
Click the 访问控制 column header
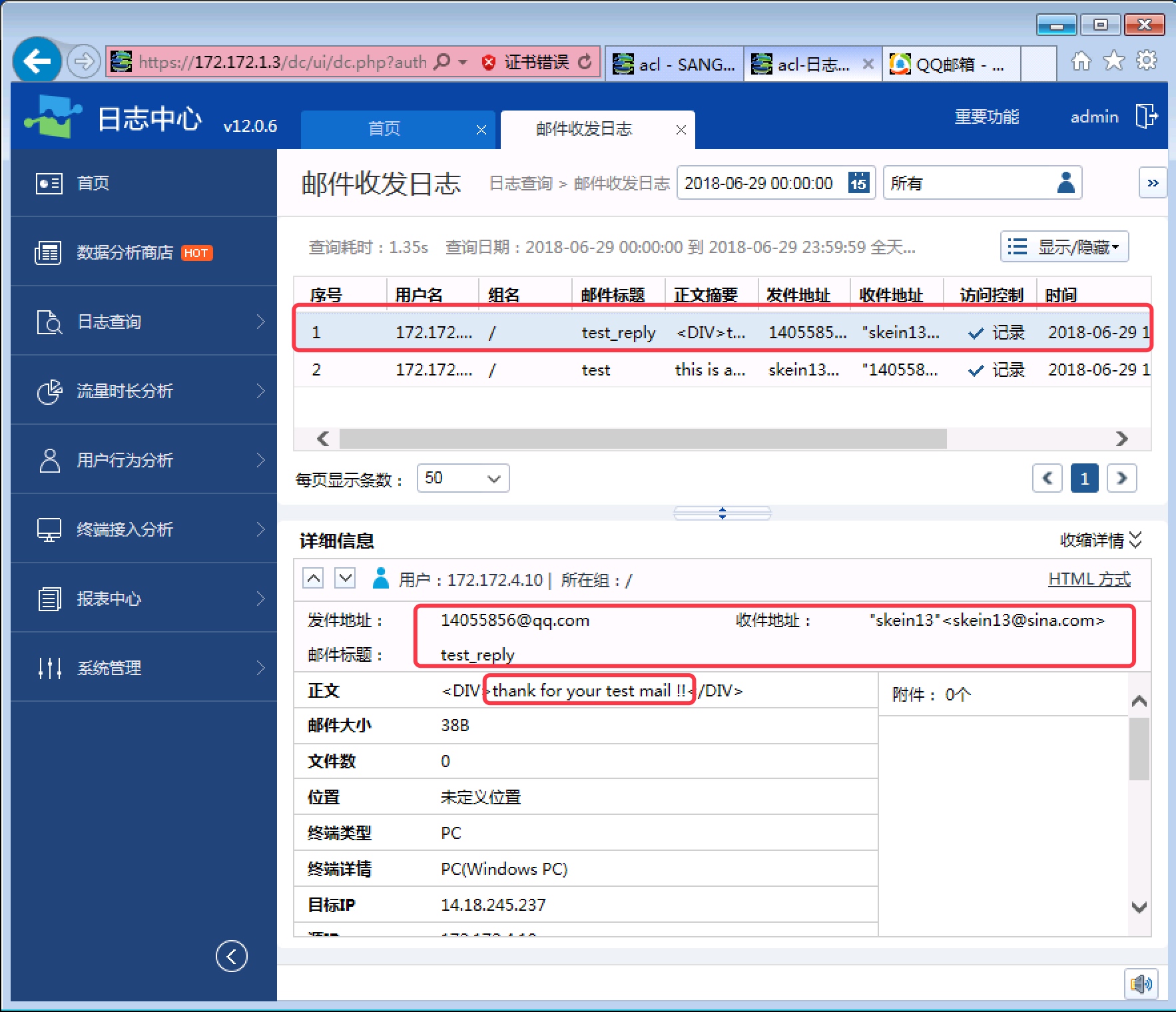pyautogui.click(x=991, y=295)
